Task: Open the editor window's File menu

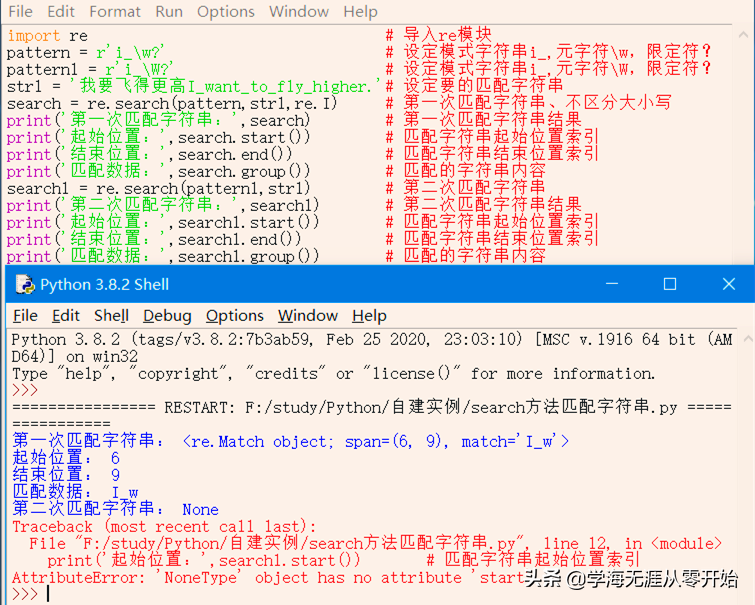Action: (x=20, y=11)
